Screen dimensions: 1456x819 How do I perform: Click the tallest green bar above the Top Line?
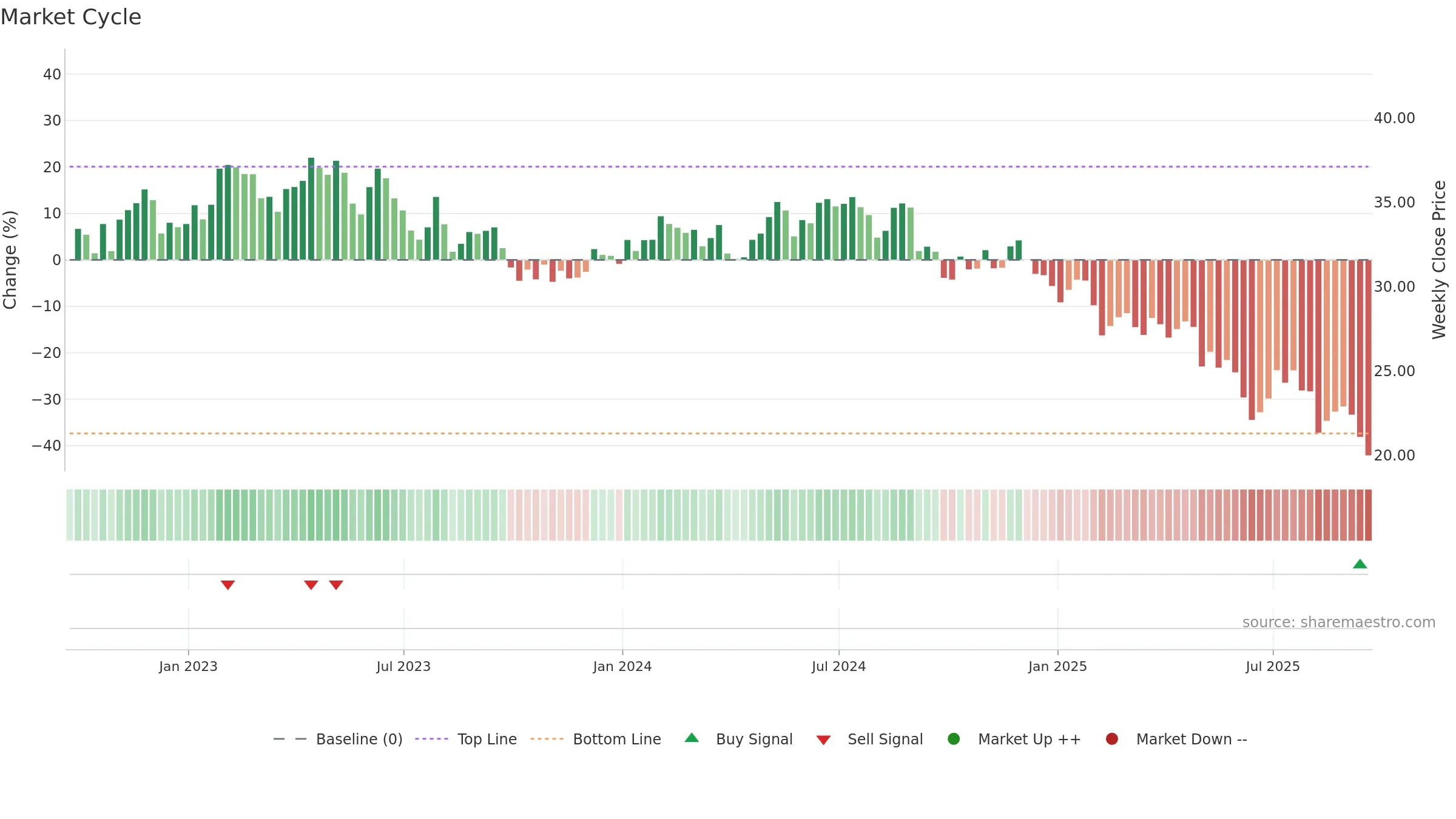tap(311, 209)
